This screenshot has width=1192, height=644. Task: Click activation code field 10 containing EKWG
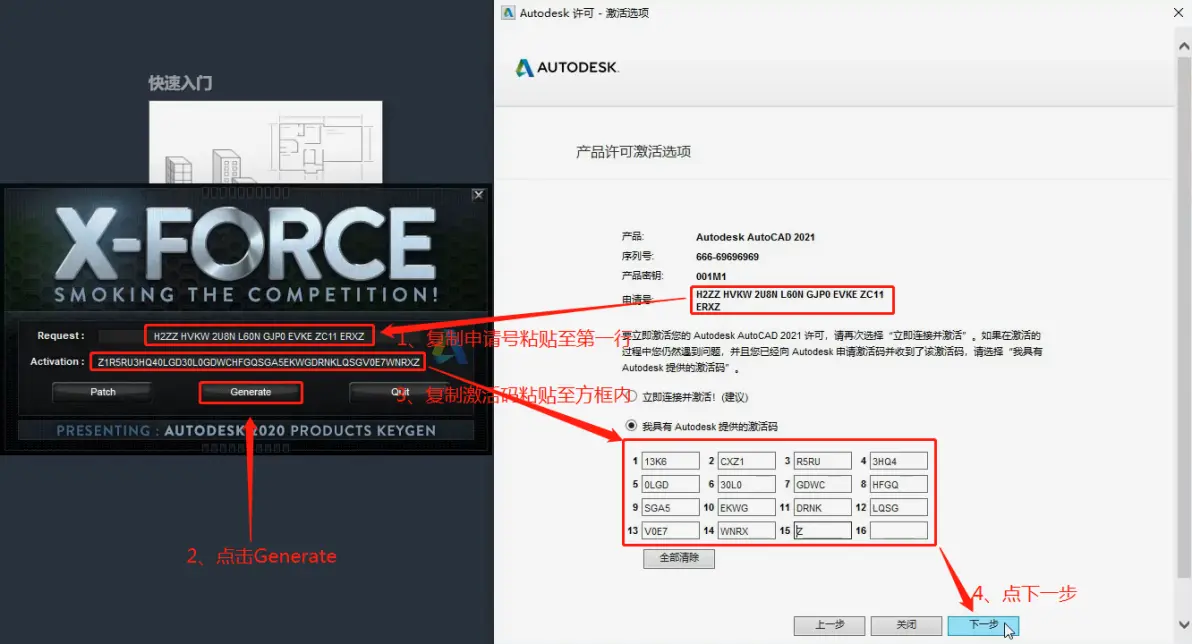pyautogui.click(x=747, y=507)
